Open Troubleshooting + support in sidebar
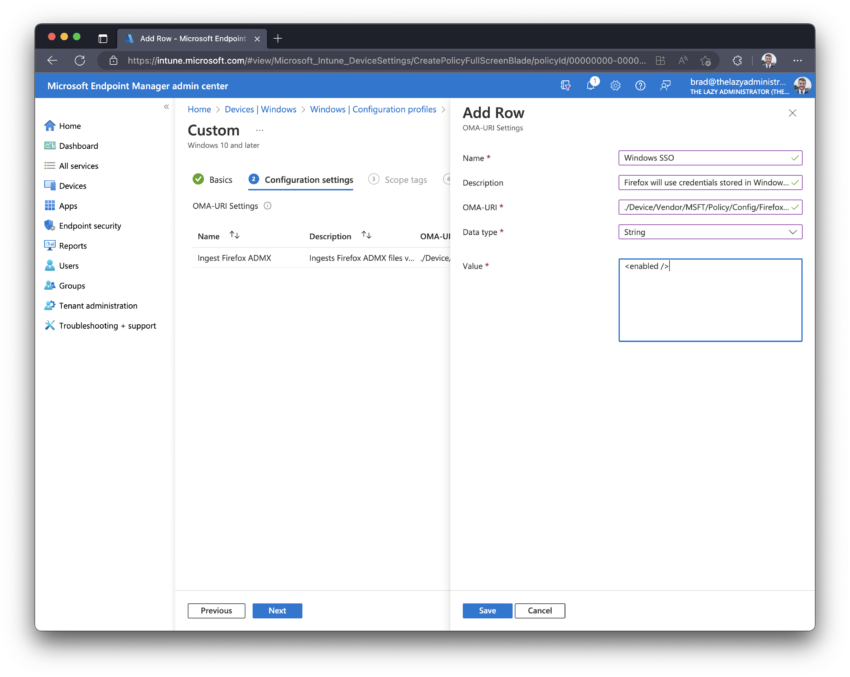Image resolution: width=850 pixels, height=677 pixels. [107, 326]
